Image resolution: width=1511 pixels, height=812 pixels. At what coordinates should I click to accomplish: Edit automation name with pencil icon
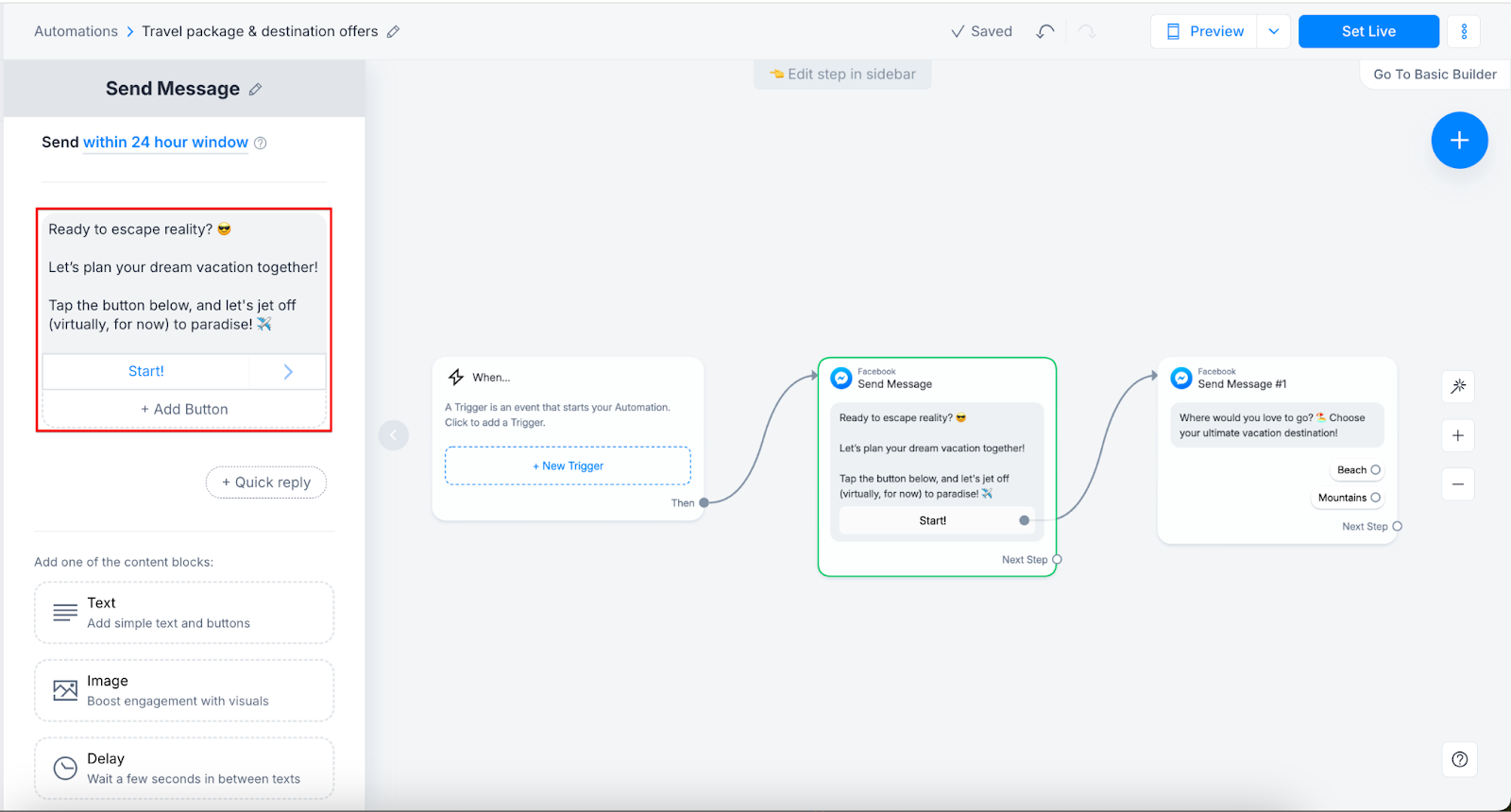coord(394,31)
